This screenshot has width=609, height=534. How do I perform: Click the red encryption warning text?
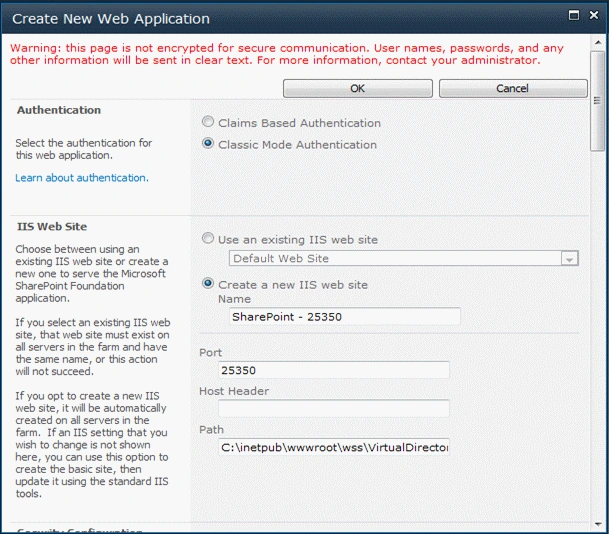(x=287, y=54)
